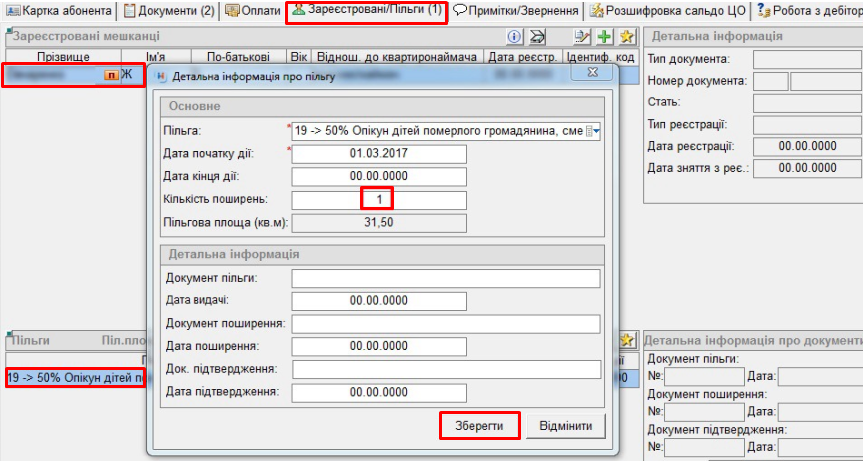Open Примітки/Звернення tab
The image size is (863, 461).
click(x=516, y=11)
